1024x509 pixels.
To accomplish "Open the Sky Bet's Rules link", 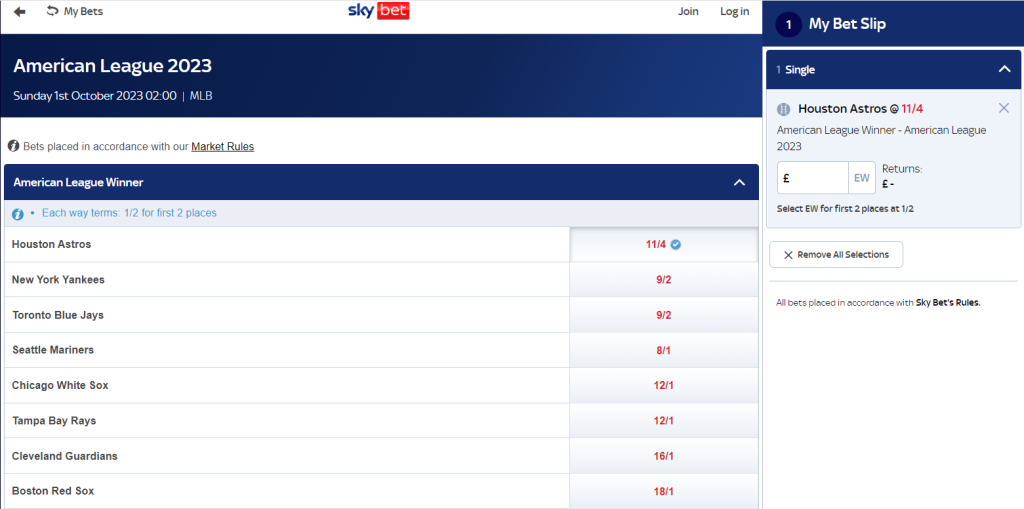I will coord(948,303).
